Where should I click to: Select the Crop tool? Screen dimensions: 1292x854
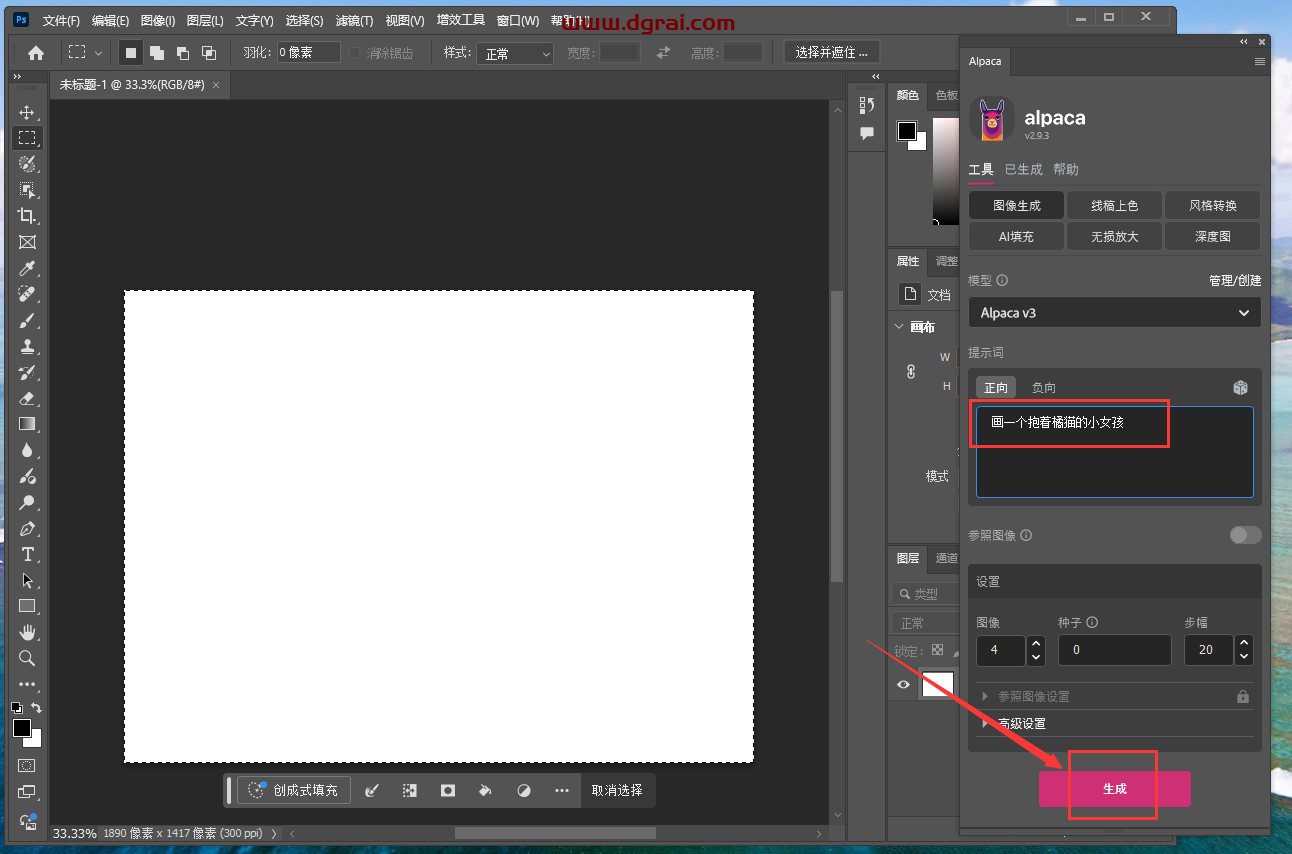[27, 216]
